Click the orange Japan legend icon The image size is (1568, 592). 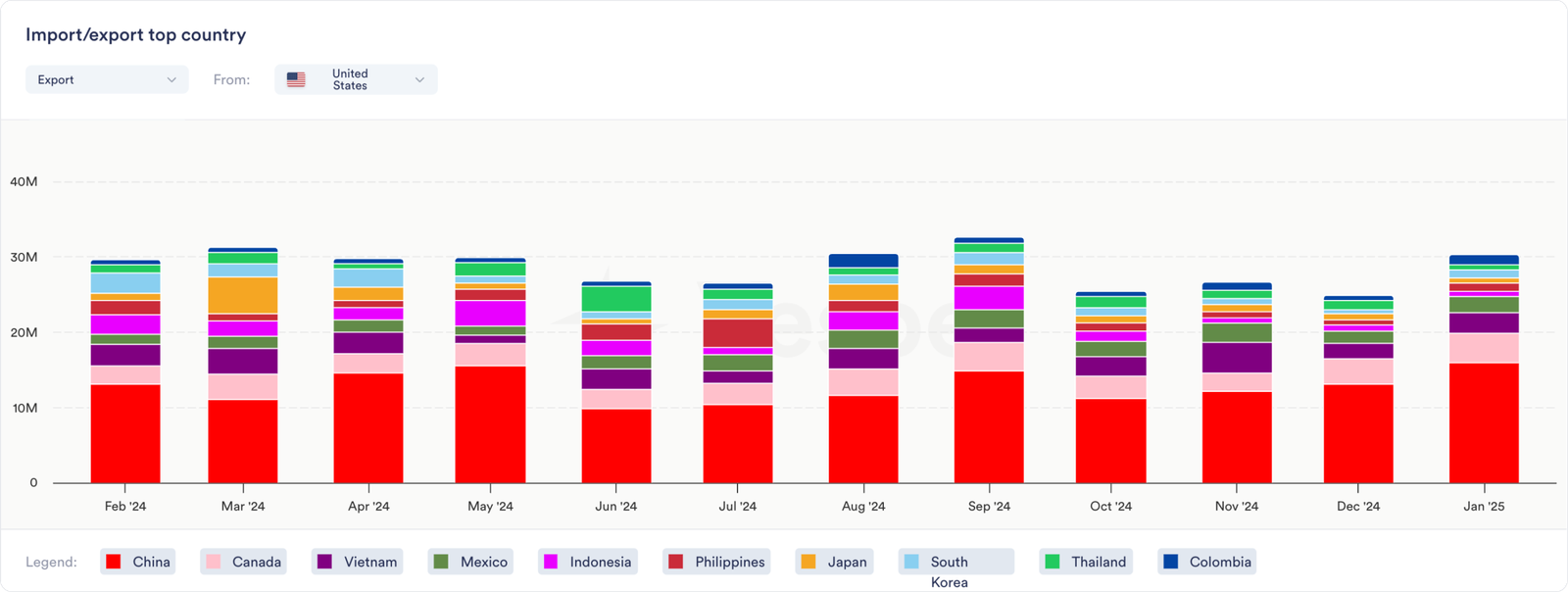[808, 562]
